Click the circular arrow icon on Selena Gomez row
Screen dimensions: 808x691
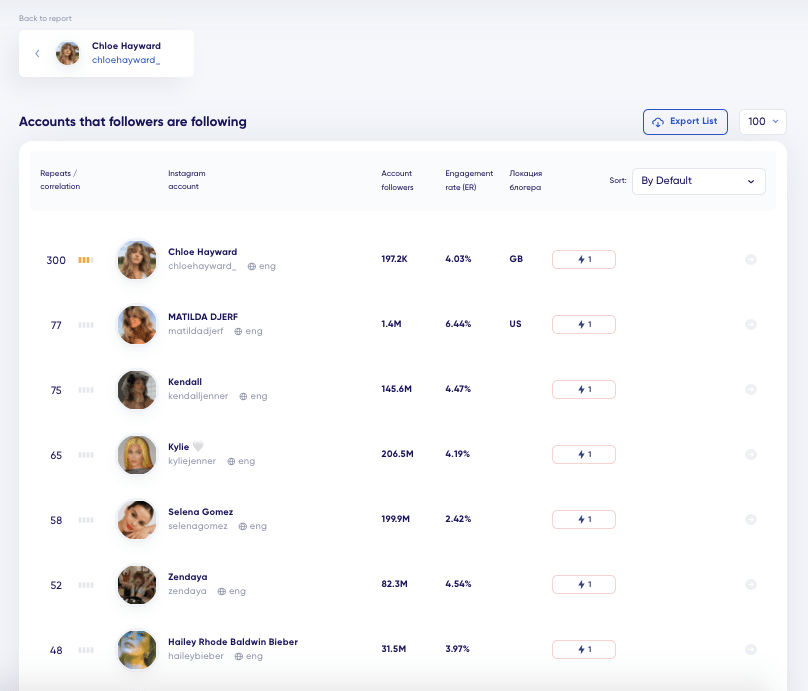[x=751, y=519]
